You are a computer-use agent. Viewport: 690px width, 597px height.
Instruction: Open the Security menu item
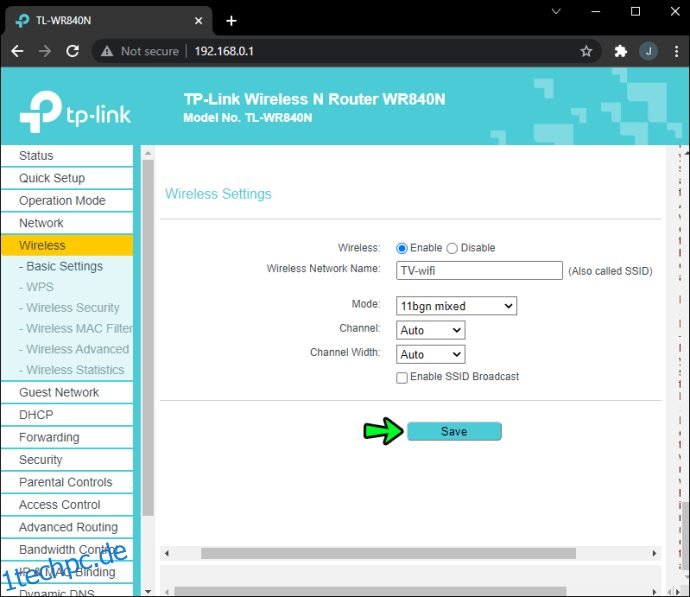[67, 460]
